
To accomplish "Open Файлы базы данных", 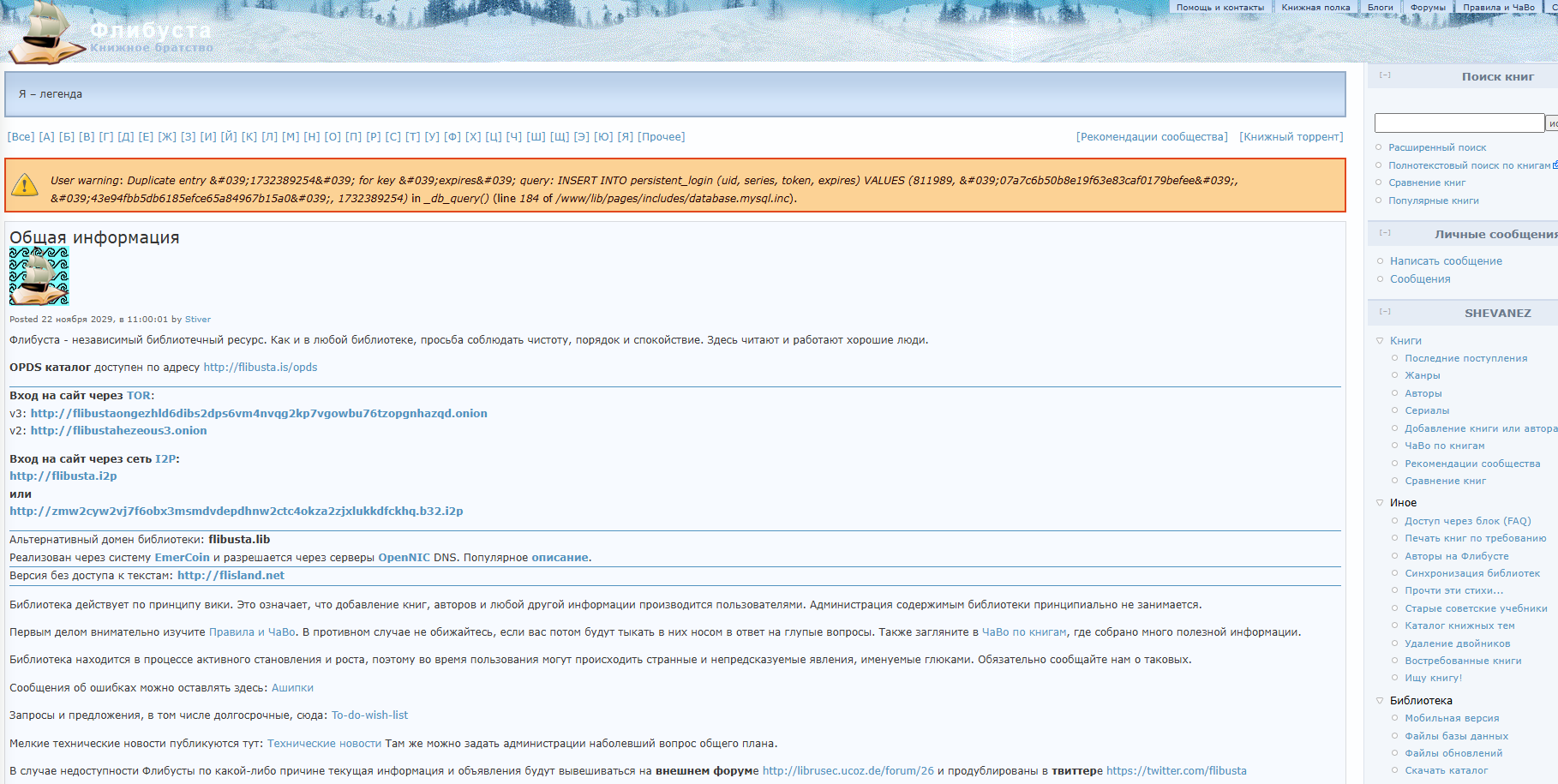I will pyautogui.click(x=1456, y=736).
